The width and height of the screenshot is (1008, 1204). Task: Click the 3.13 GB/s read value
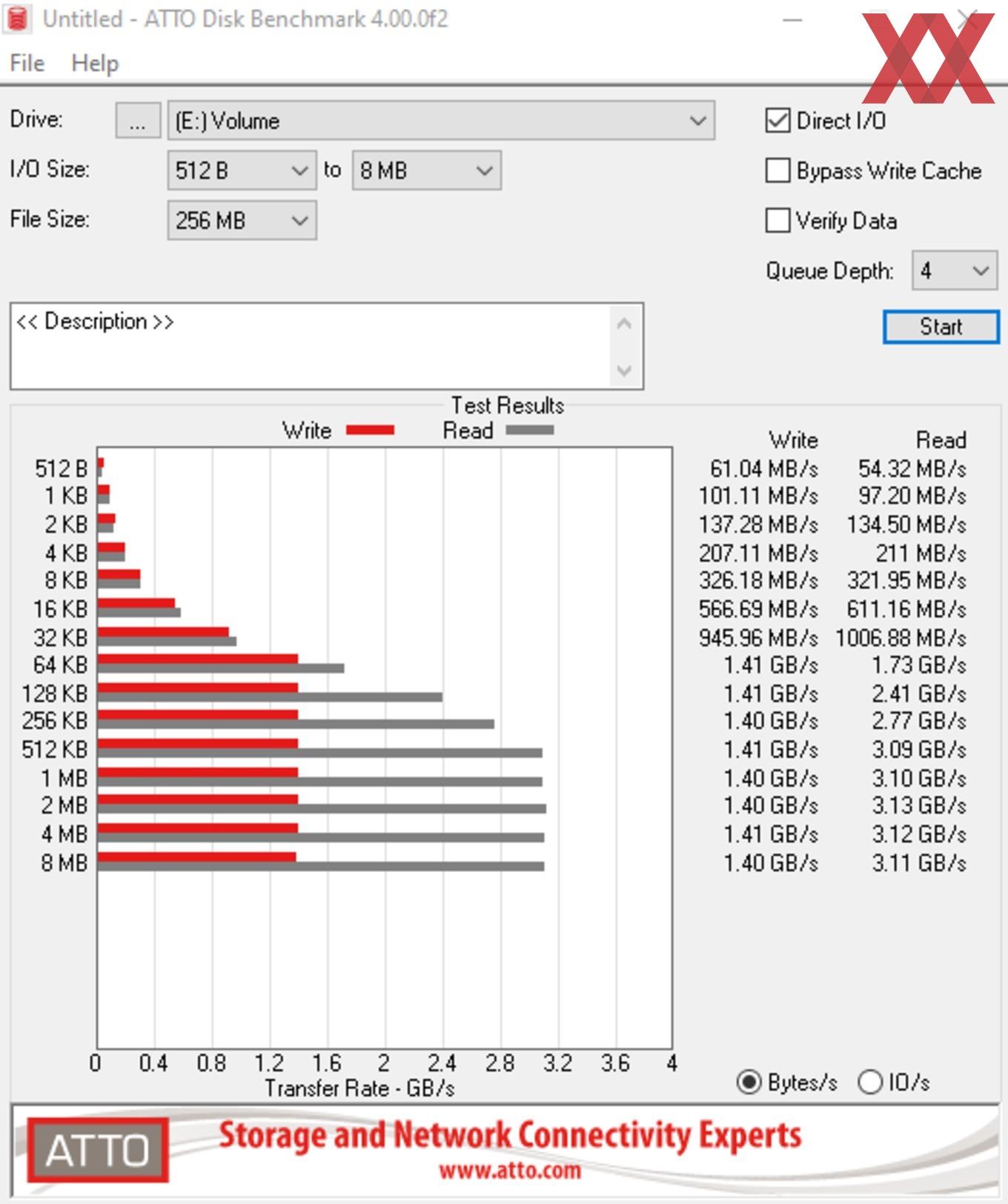coord(919,805)
